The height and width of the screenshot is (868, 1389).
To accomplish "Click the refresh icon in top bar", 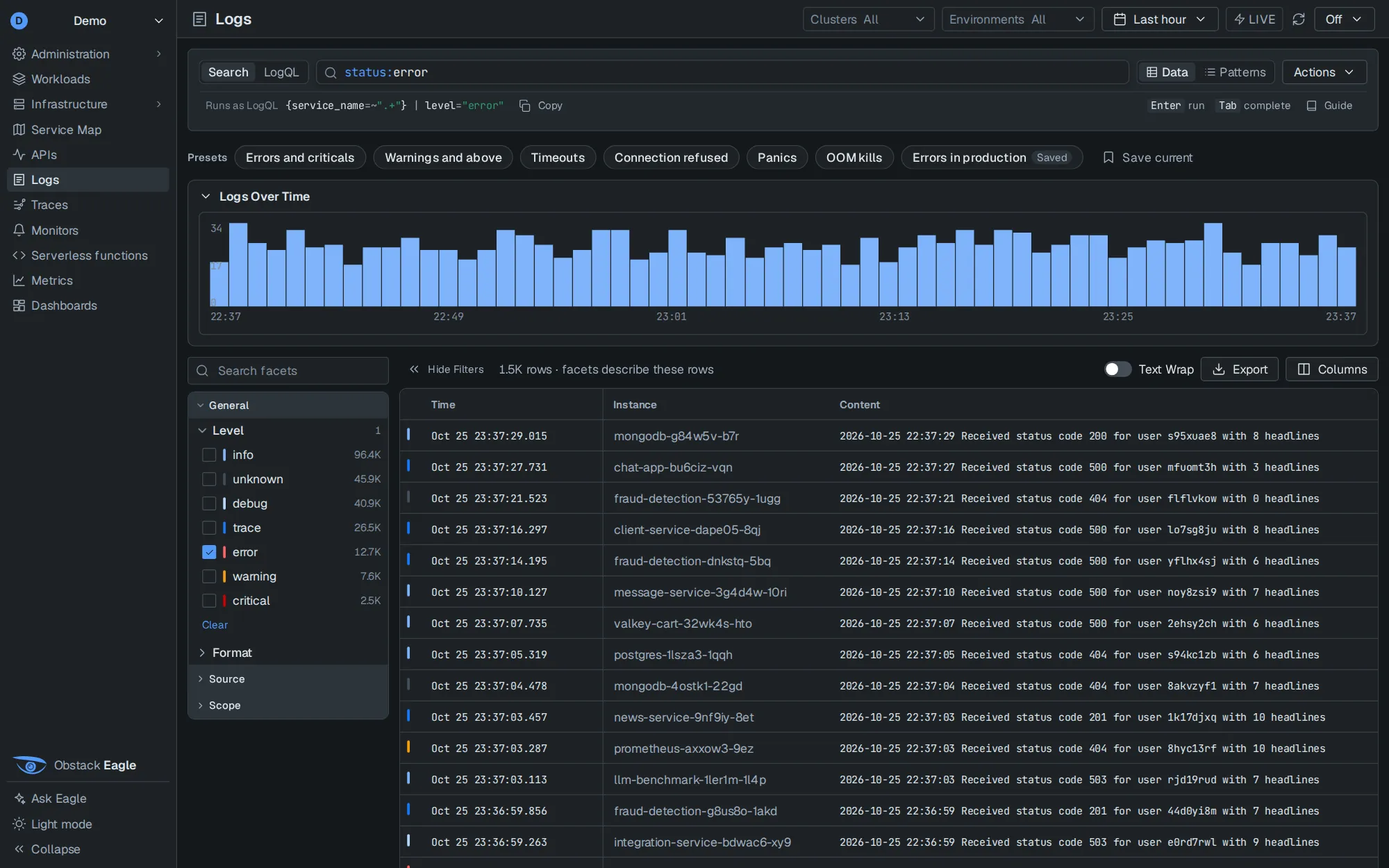I will coord(1299,19).
